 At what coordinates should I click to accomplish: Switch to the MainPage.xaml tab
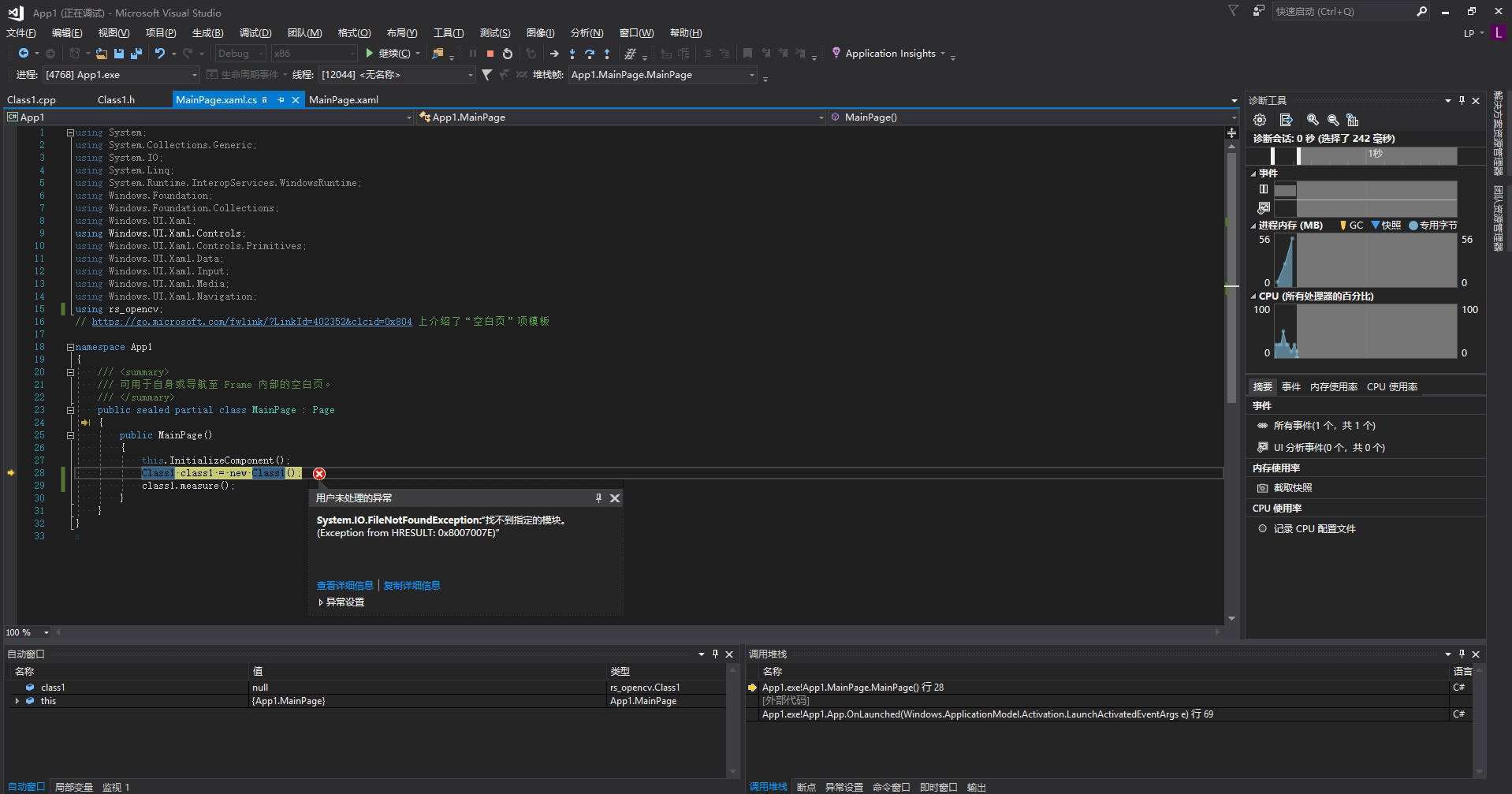pyautogui.click(x=344, y=99)
